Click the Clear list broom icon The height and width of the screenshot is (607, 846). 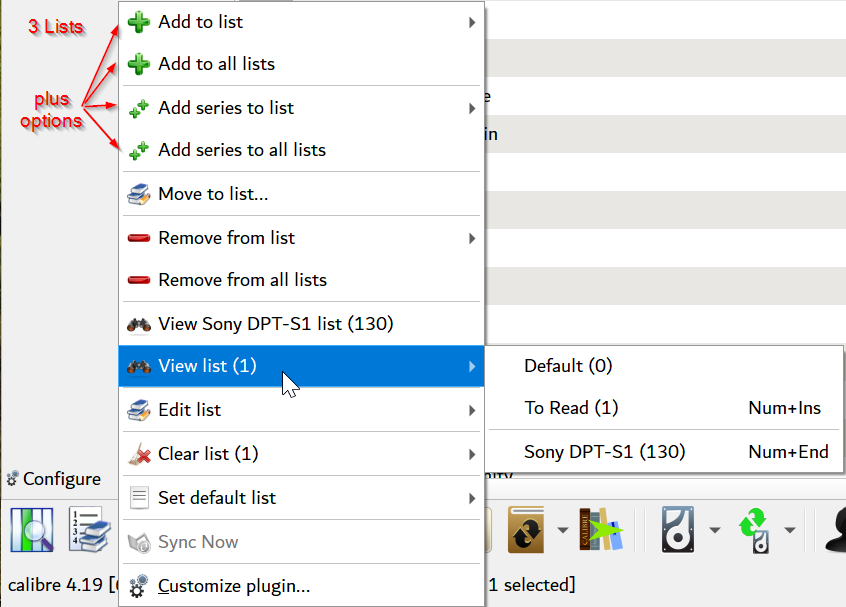tap(139, 454)
